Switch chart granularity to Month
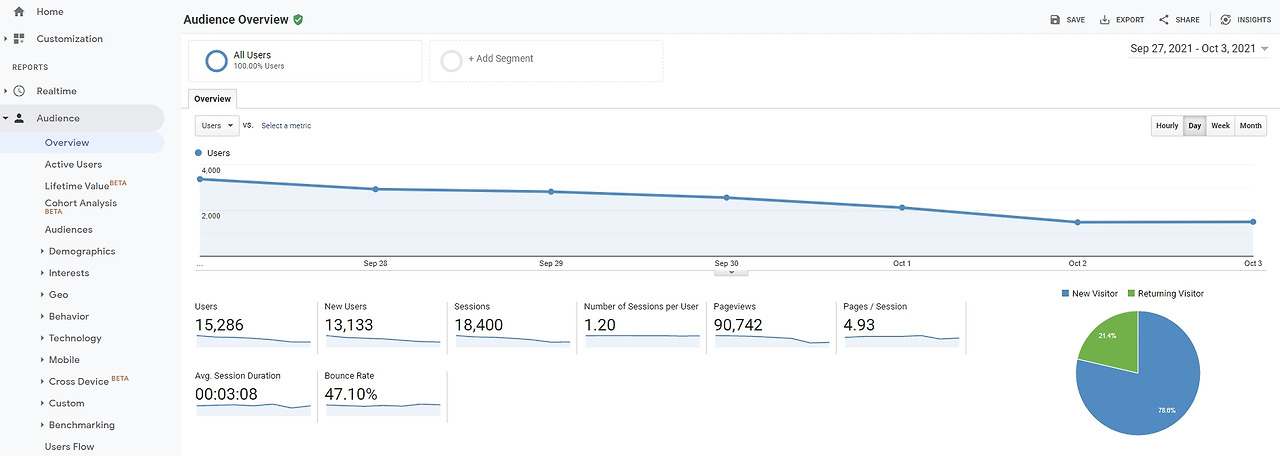 1251,126
